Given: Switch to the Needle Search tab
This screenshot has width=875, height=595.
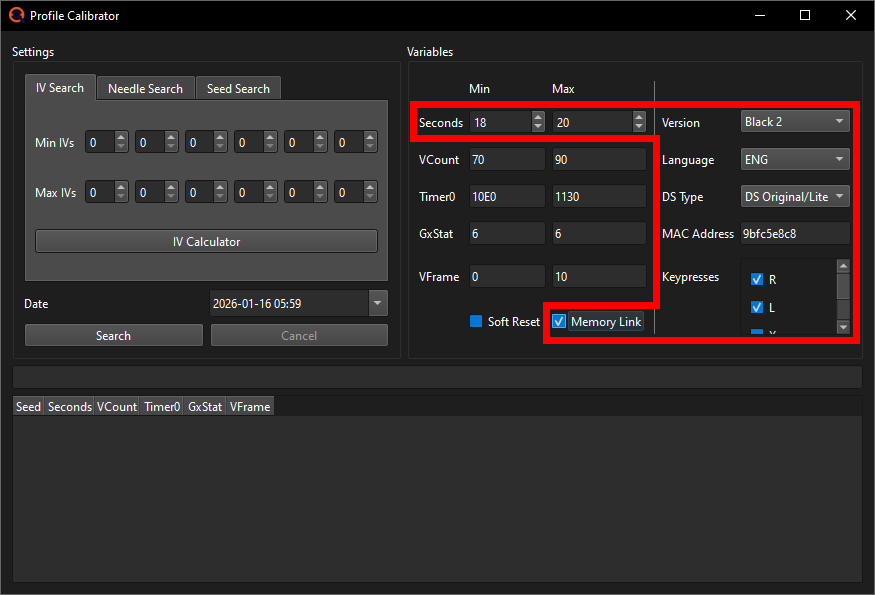Looking at the screenshot, I should pos(145,88).
